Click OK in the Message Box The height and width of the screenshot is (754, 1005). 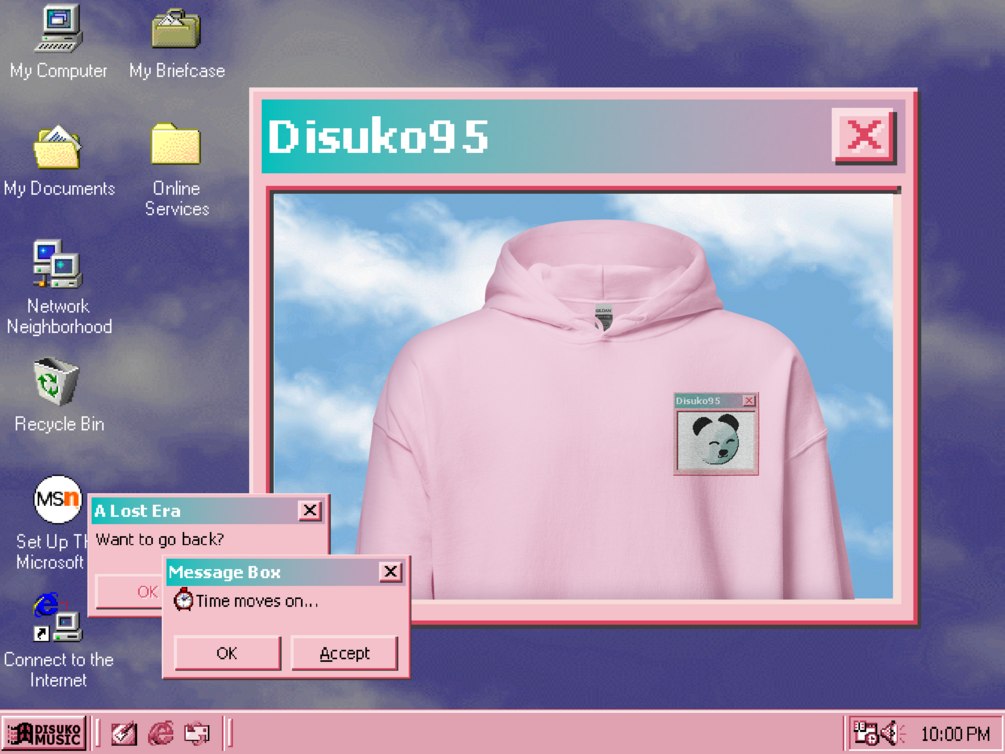227,653
